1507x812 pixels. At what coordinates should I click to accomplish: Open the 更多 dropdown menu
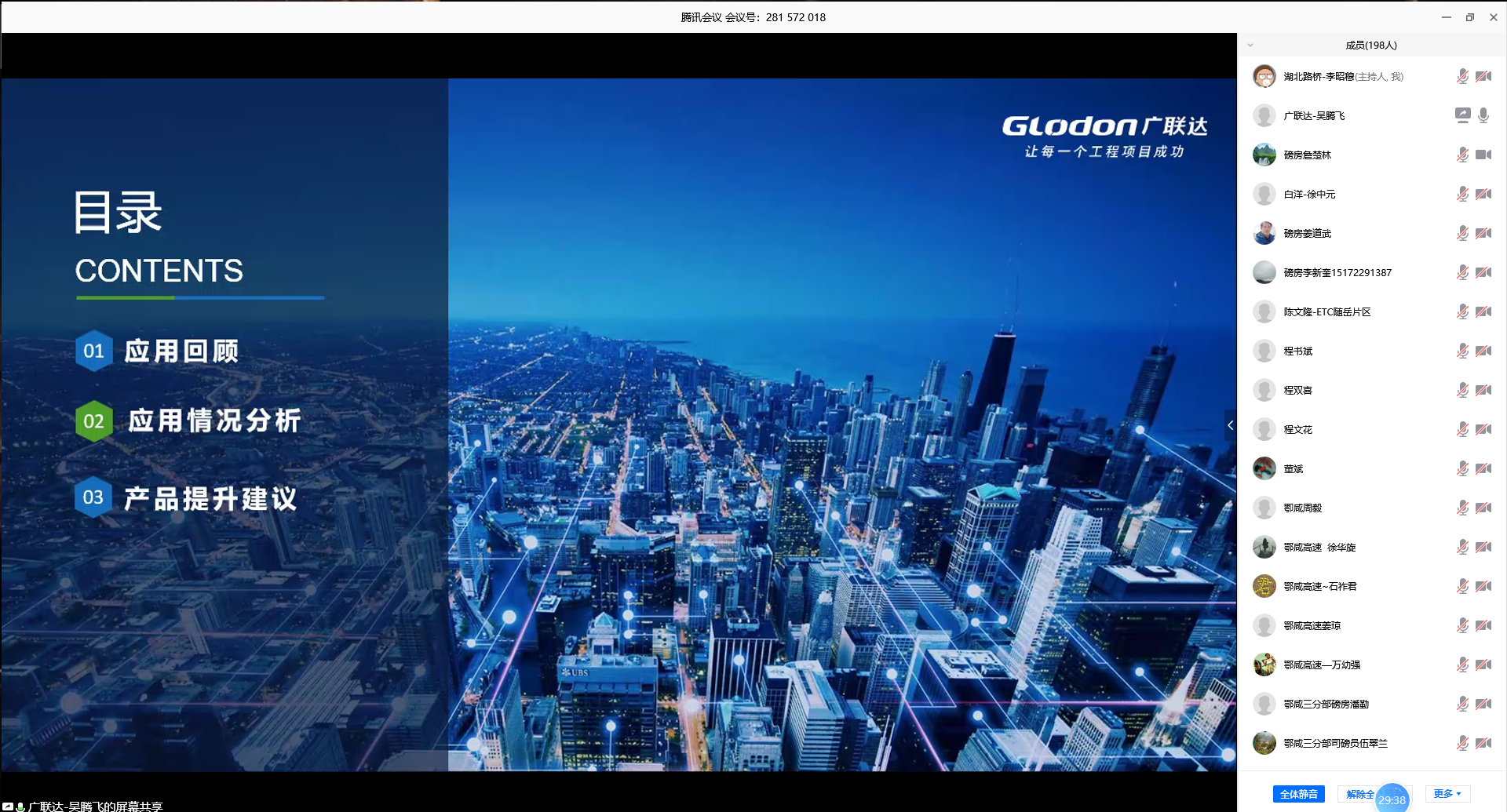coord(1447,794)
